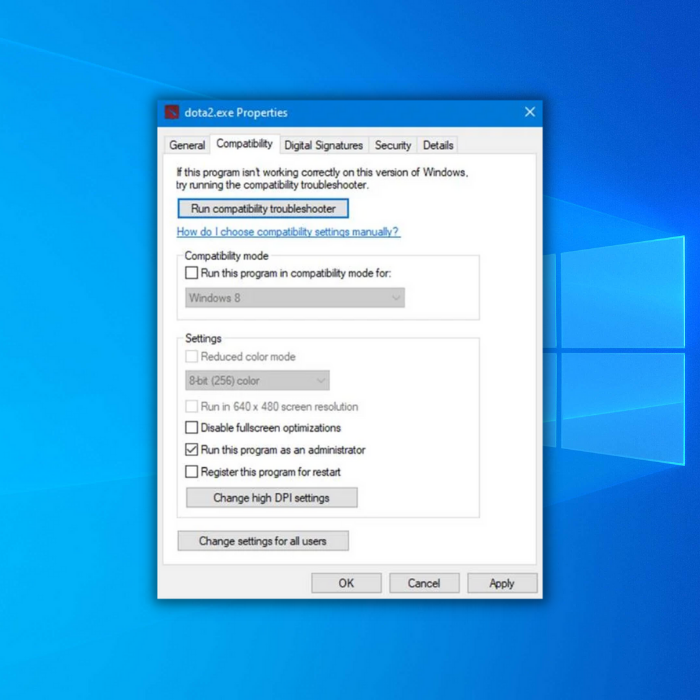Enable 'Register this program for restart'
The image size is (700, 700).
tap(192, 472)
